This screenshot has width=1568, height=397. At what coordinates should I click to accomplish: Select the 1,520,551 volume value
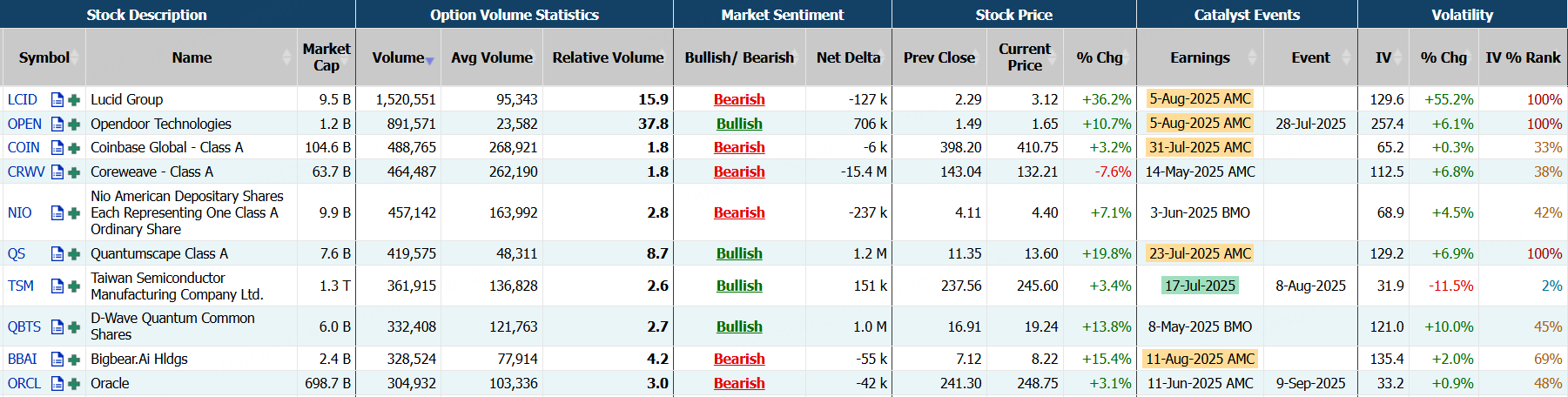tap(406, 99)
